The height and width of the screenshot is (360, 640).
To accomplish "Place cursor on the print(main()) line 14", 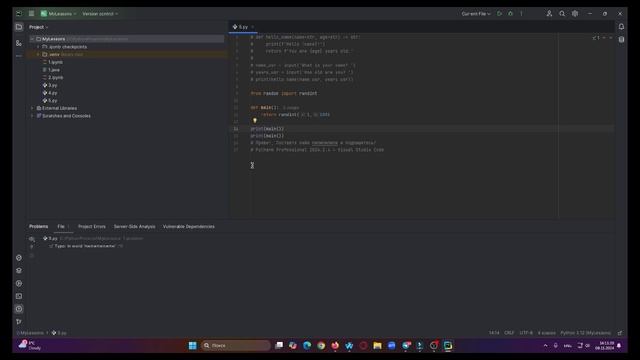I will (267, 129).
